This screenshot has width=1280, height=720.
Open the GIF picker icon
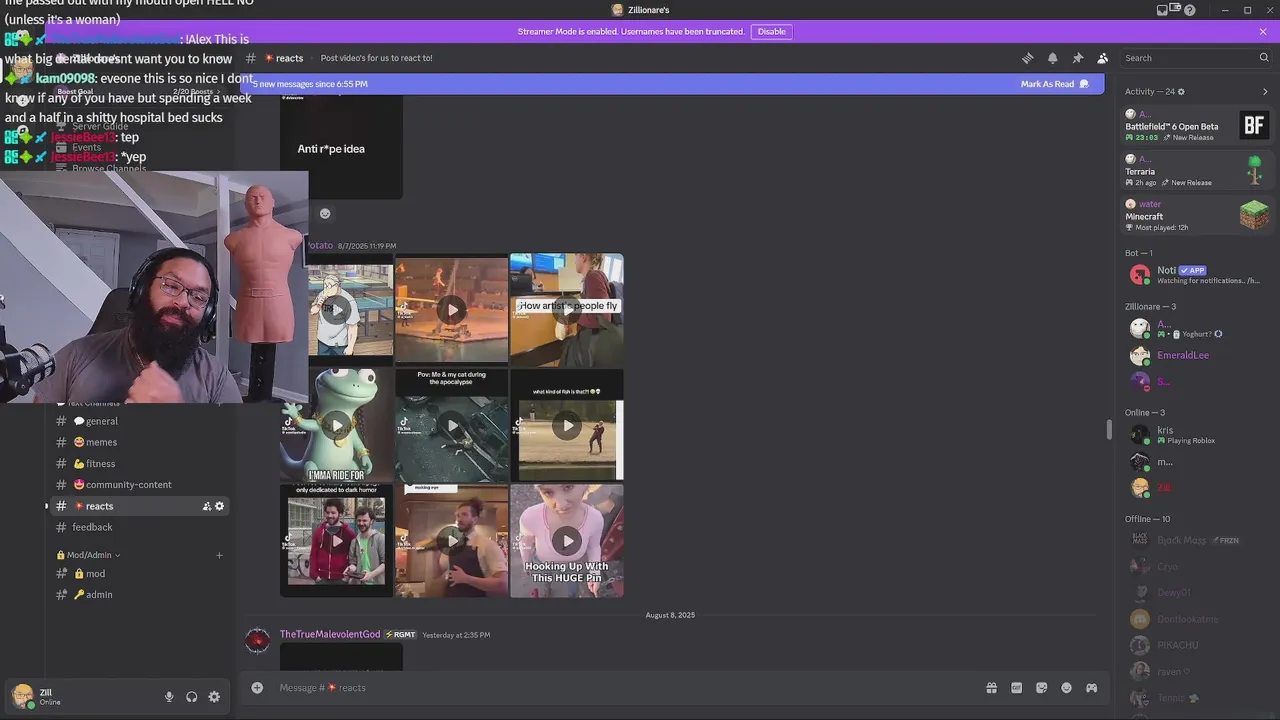click(1016, 687)
